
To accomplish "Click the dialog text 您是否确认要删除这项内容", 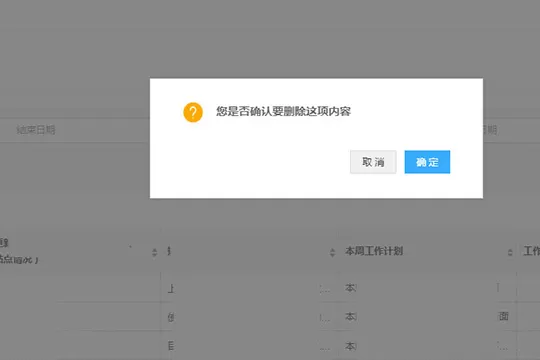I will click(x=283, y=111).
